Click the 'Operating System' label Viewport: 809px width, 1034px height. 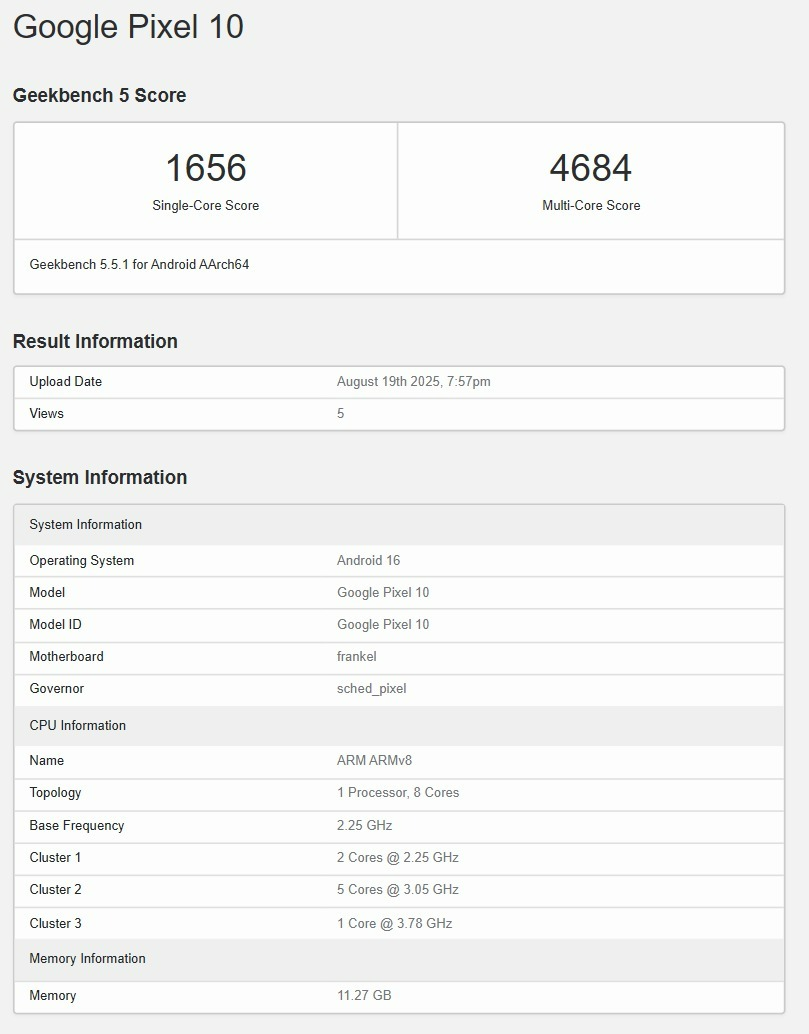point(82,561)
